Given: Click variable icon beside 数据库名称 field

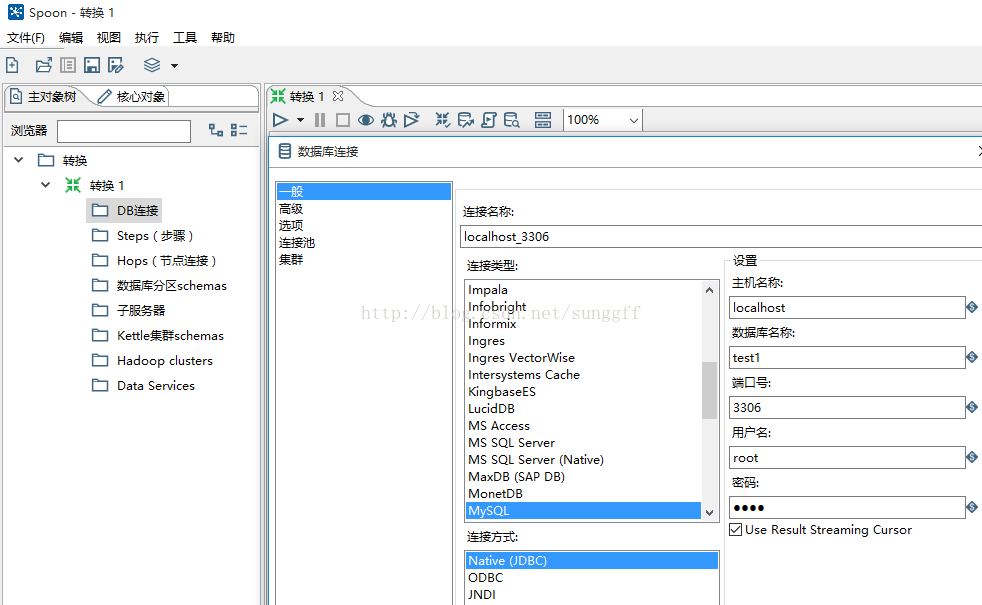Looking at the screenshot, I should point(972,357).
